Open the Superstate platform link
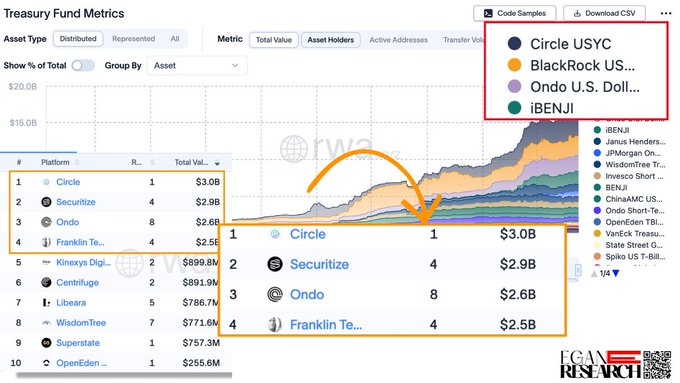 coord(78,343)
